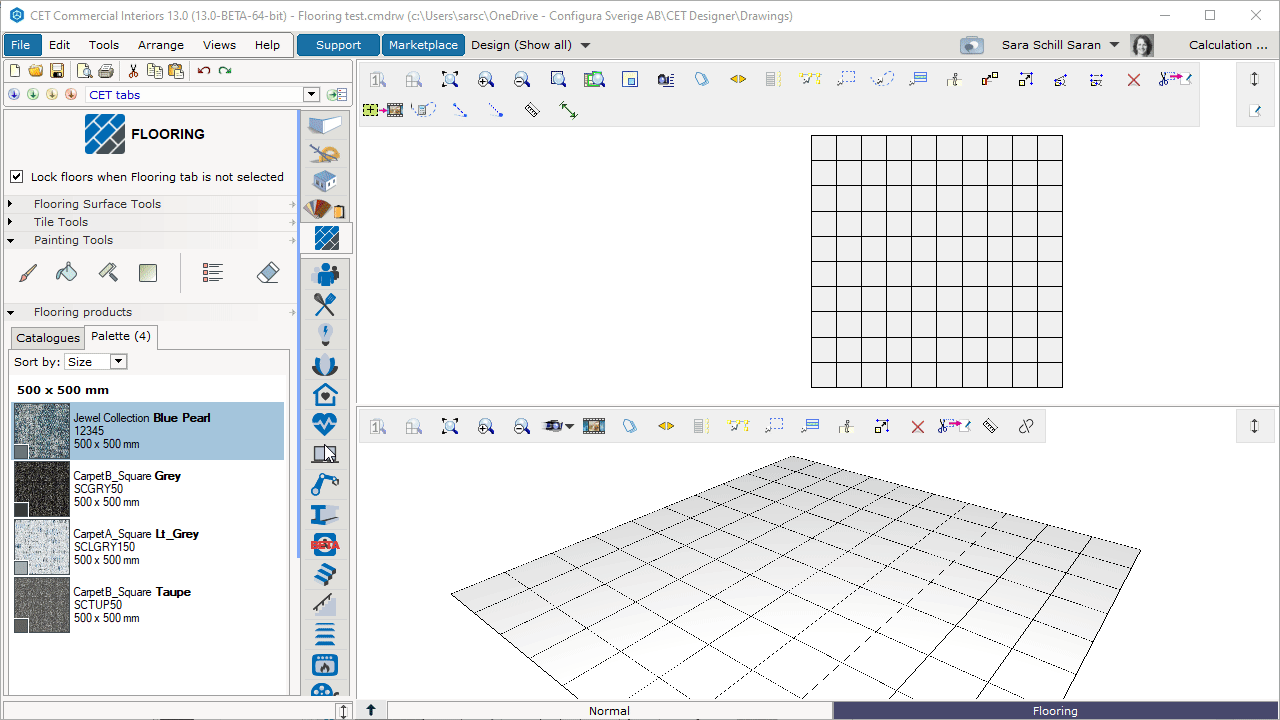Click the Redo arrow icon
The width and height of the screenshot is (1280, 720).
[x=225, y=70]
